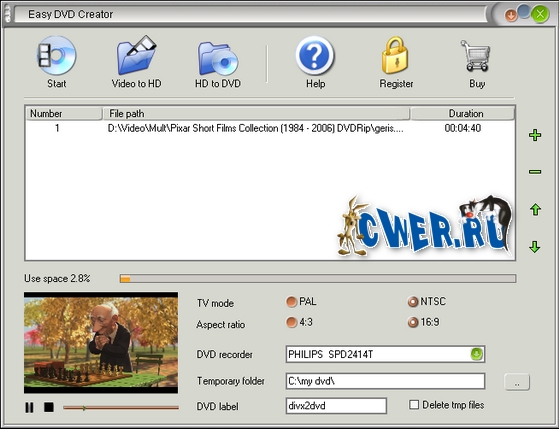Click the preview playback seek slider
This screenshot has height=429, width=560.
121,408
